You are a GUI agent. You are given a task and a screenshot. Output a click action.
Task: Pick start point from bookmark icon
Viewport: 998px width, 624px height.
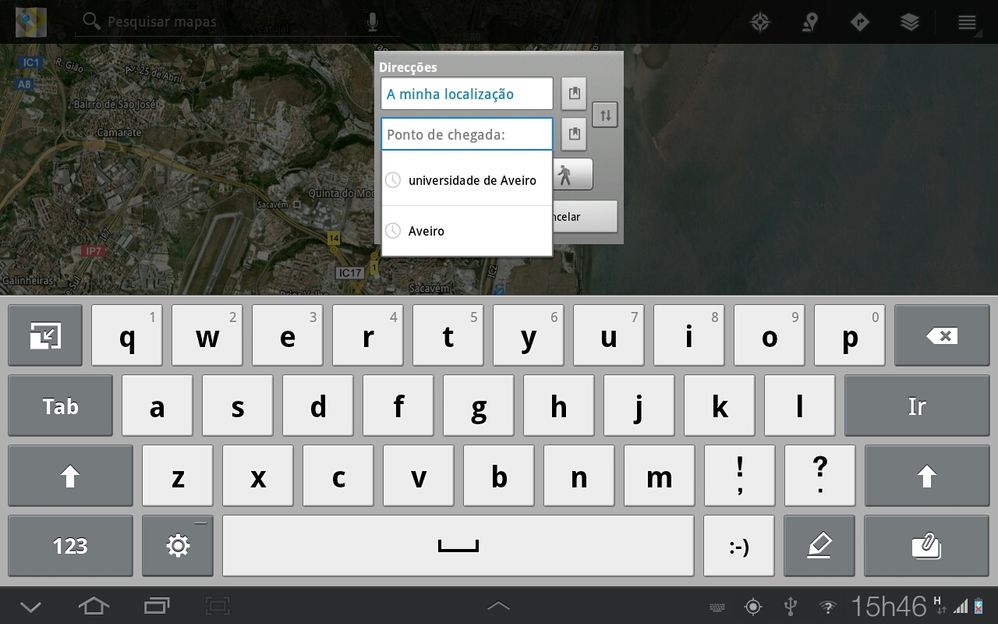pyautogui.click(x=573, y=94)
